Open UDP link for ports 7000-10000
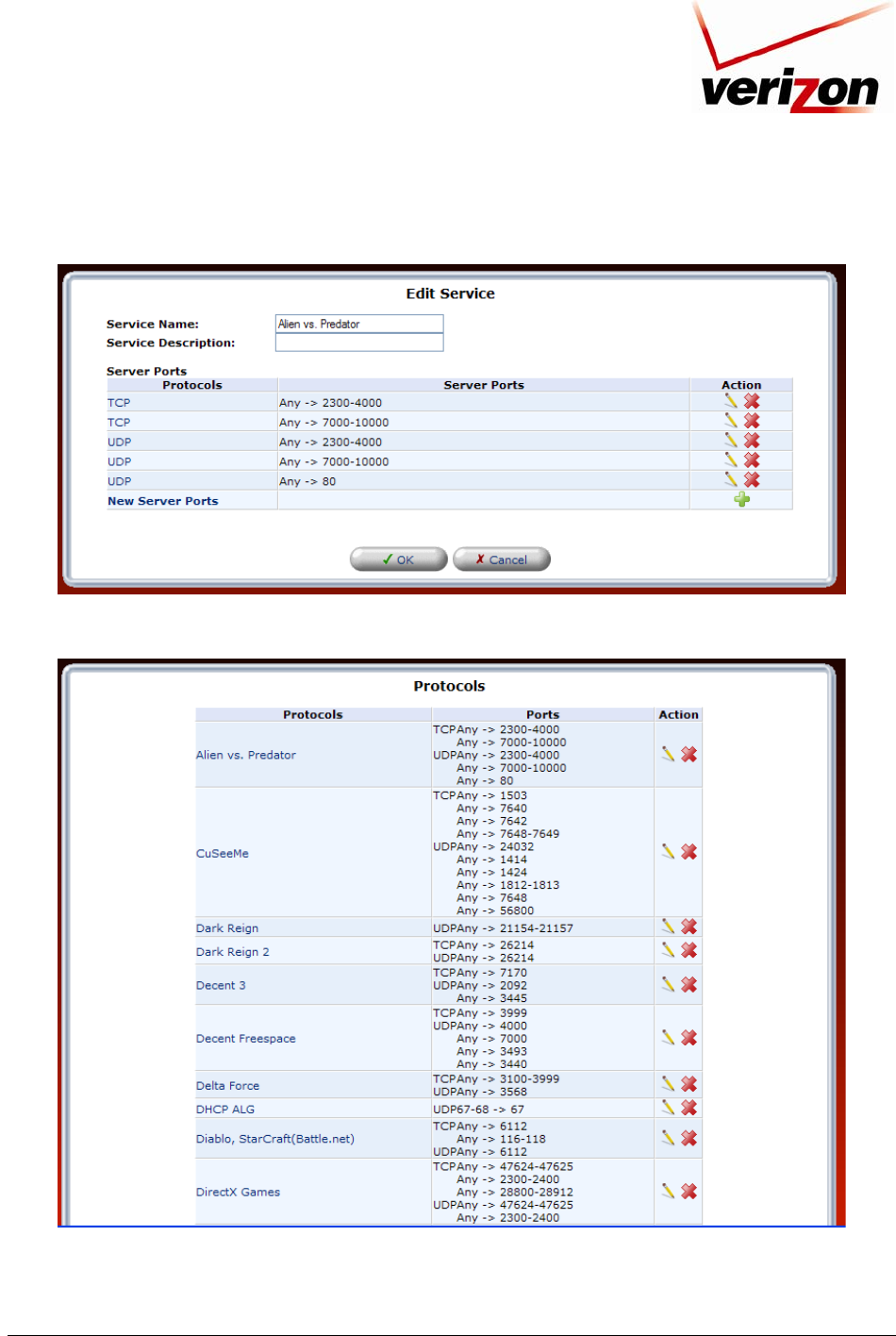 [119, 462]
